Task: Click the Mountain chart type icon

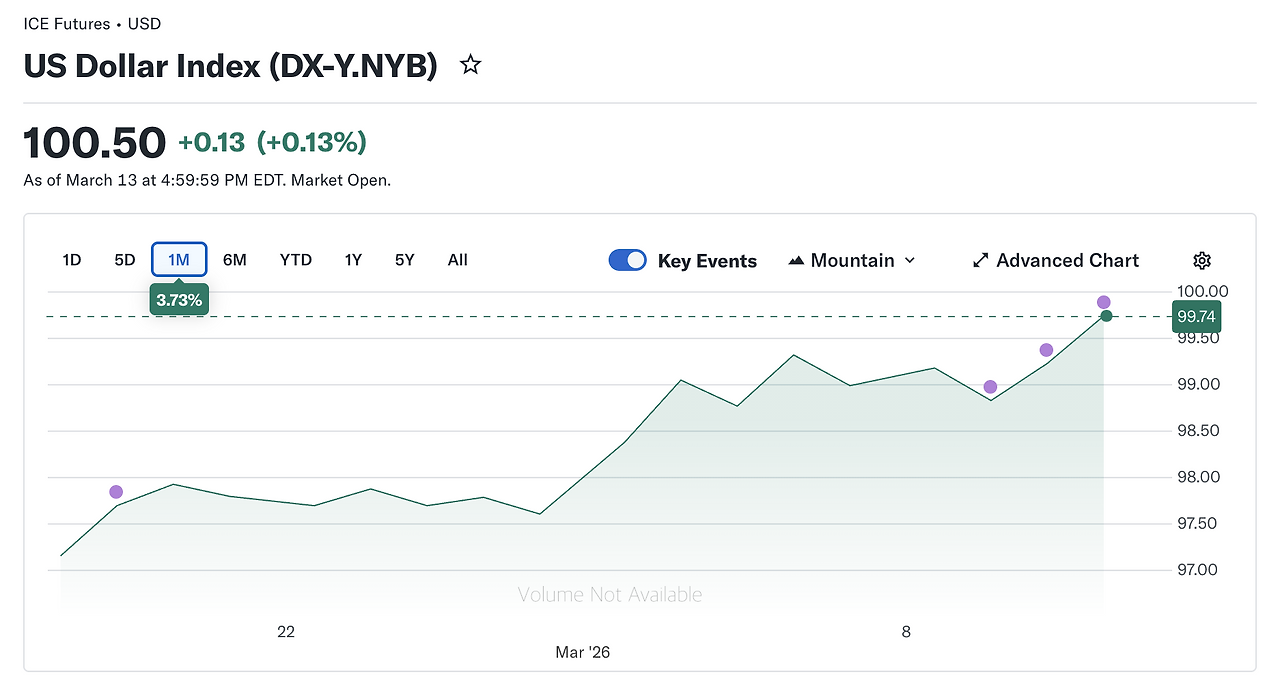Action: point(796,261)
